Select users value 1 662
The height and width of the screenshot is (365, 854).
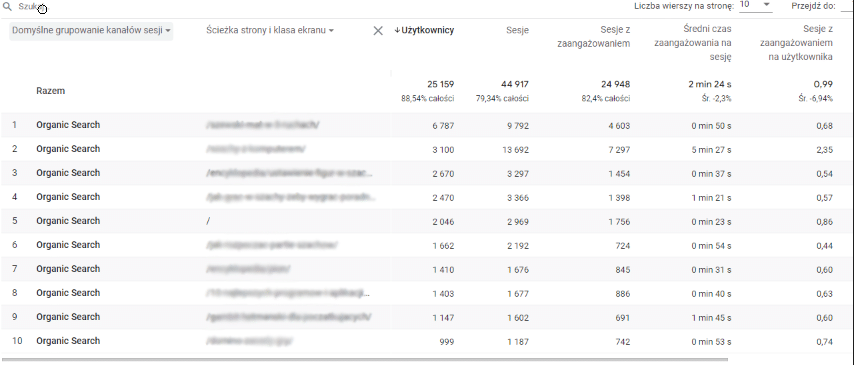pos(443,246)
